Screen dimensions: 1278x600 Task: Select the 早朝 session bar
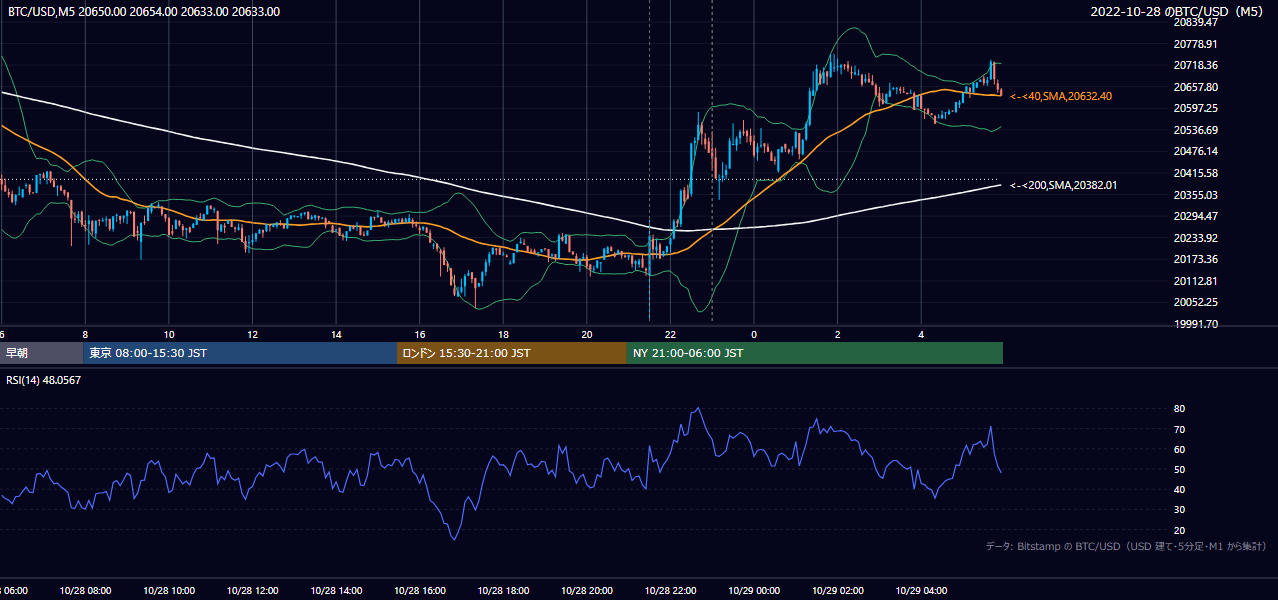(x=41, y=353)
